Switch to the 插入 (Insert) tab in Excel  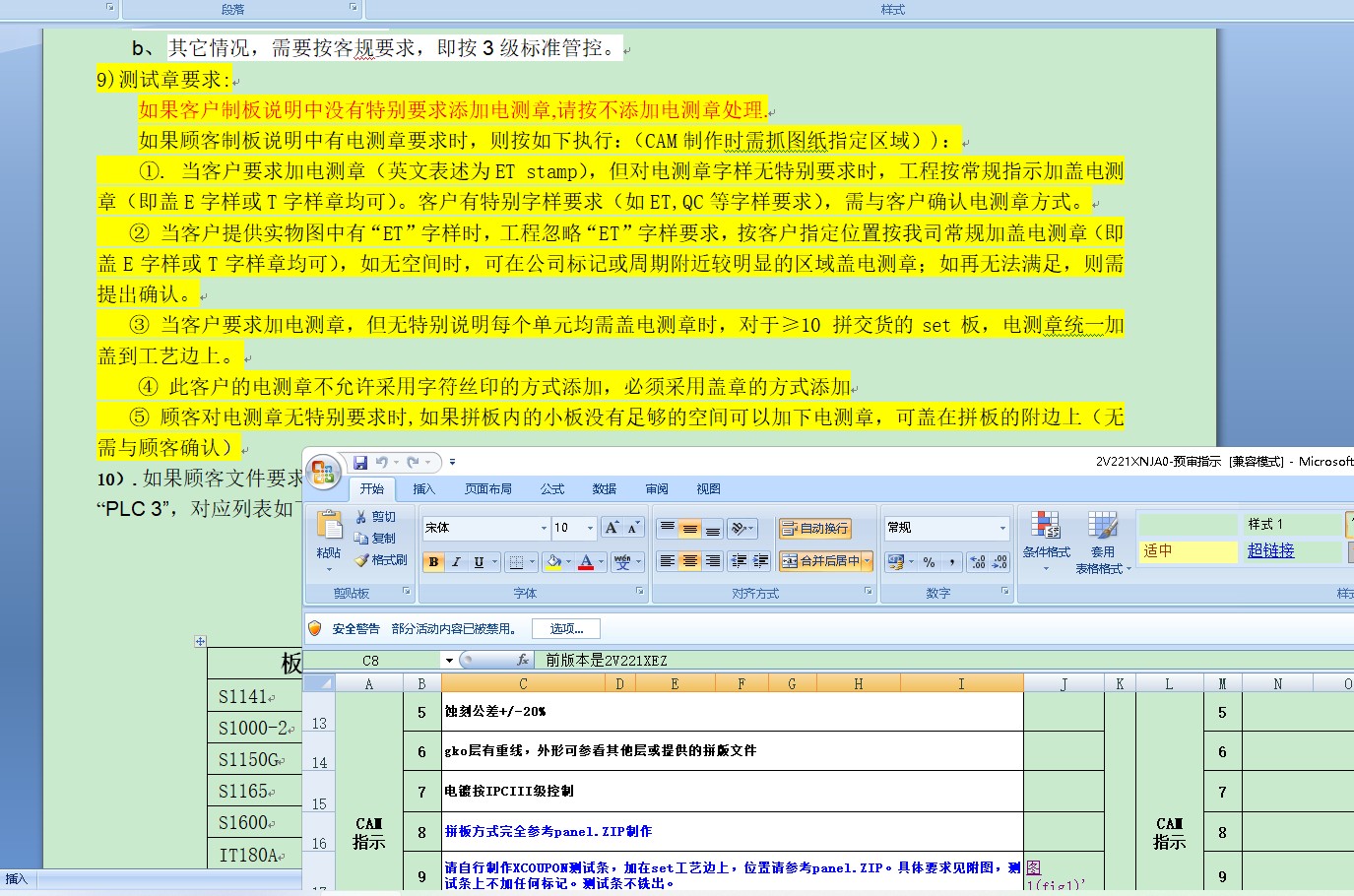(423, 489)
